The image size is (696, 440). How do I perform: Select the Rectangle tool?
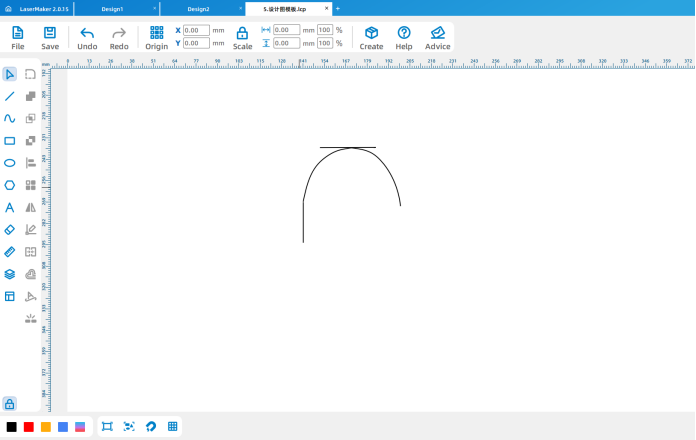pos(10,141)
